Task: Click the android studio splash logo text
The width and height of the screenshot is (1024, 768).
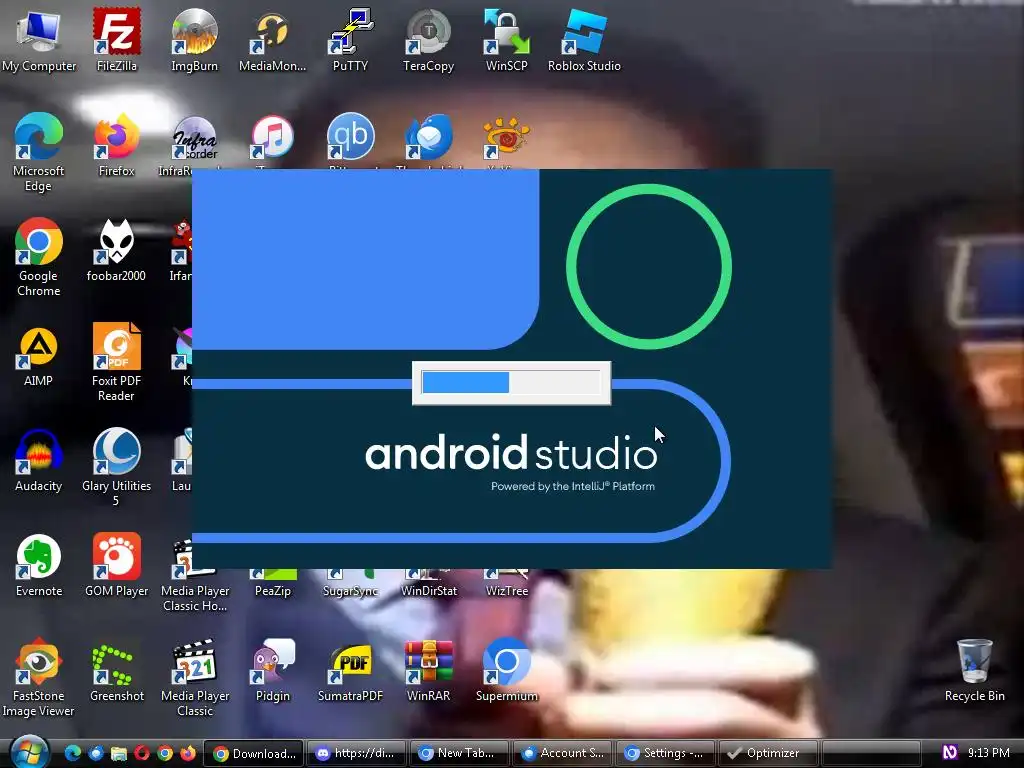Action: [511, 452]
